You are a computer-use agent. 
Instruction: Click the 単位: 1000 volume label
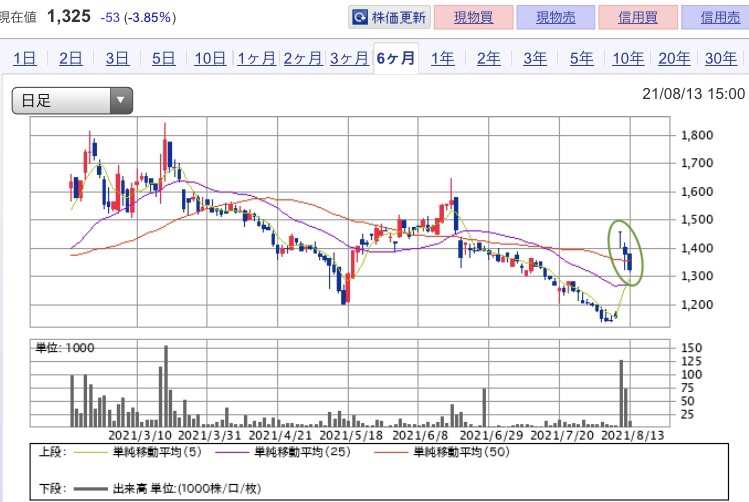[65, 348]
